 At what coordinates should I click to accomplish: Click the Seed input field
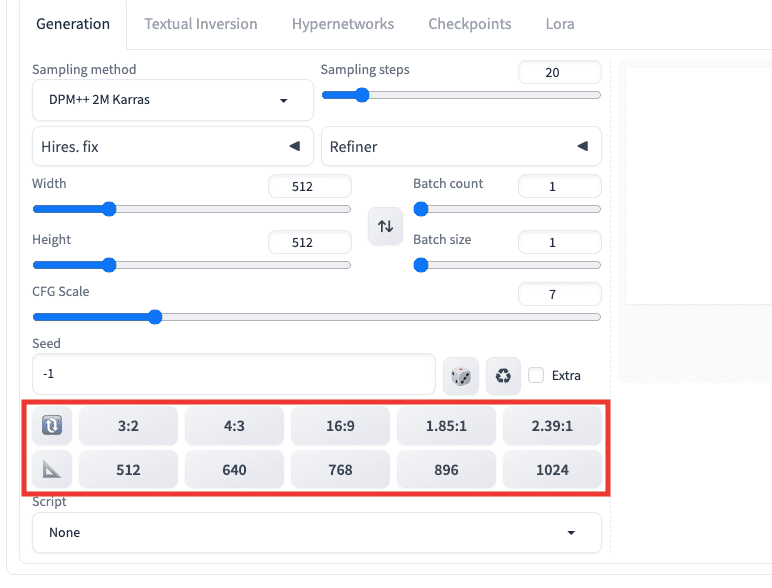(234, 374)
